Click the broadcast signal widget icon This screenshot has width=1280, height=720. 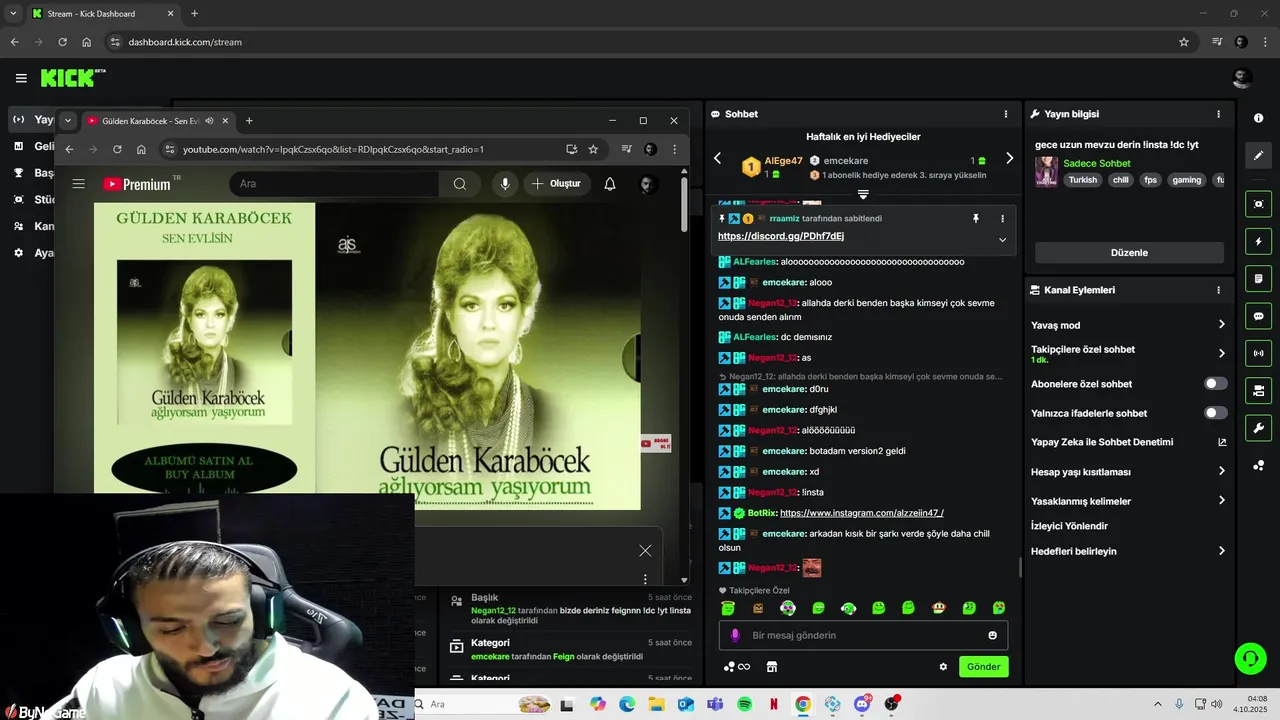(x=1258, y=353)
